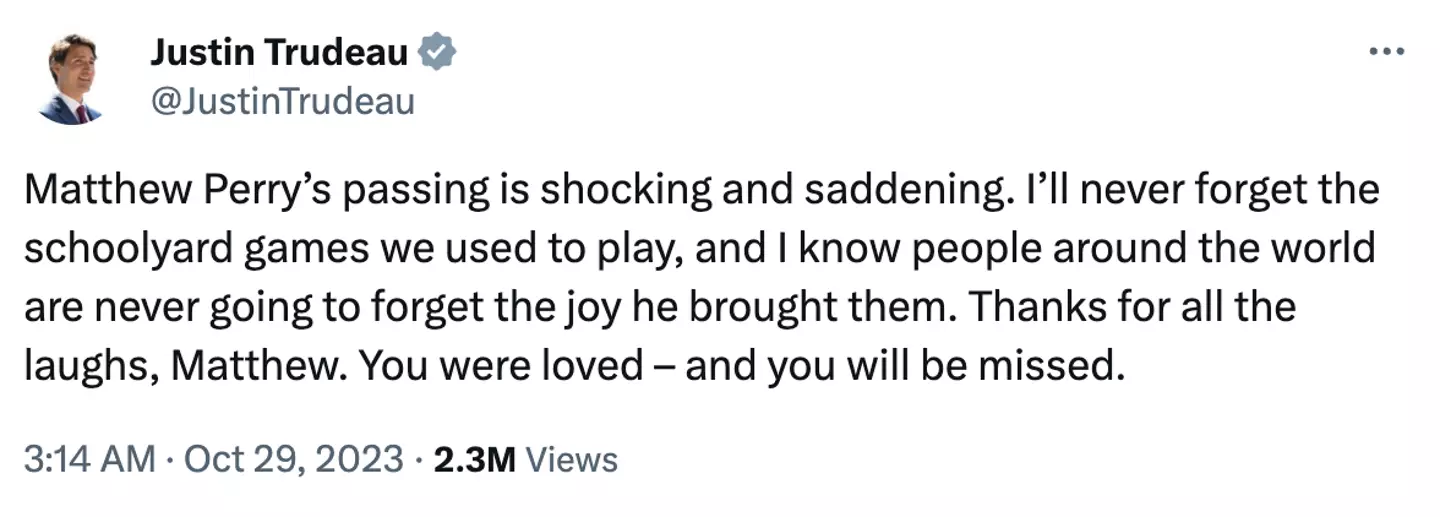The image size is (1440, 517).
Task: Click the Justin Trudeau display name
Action: coord(279,53)
